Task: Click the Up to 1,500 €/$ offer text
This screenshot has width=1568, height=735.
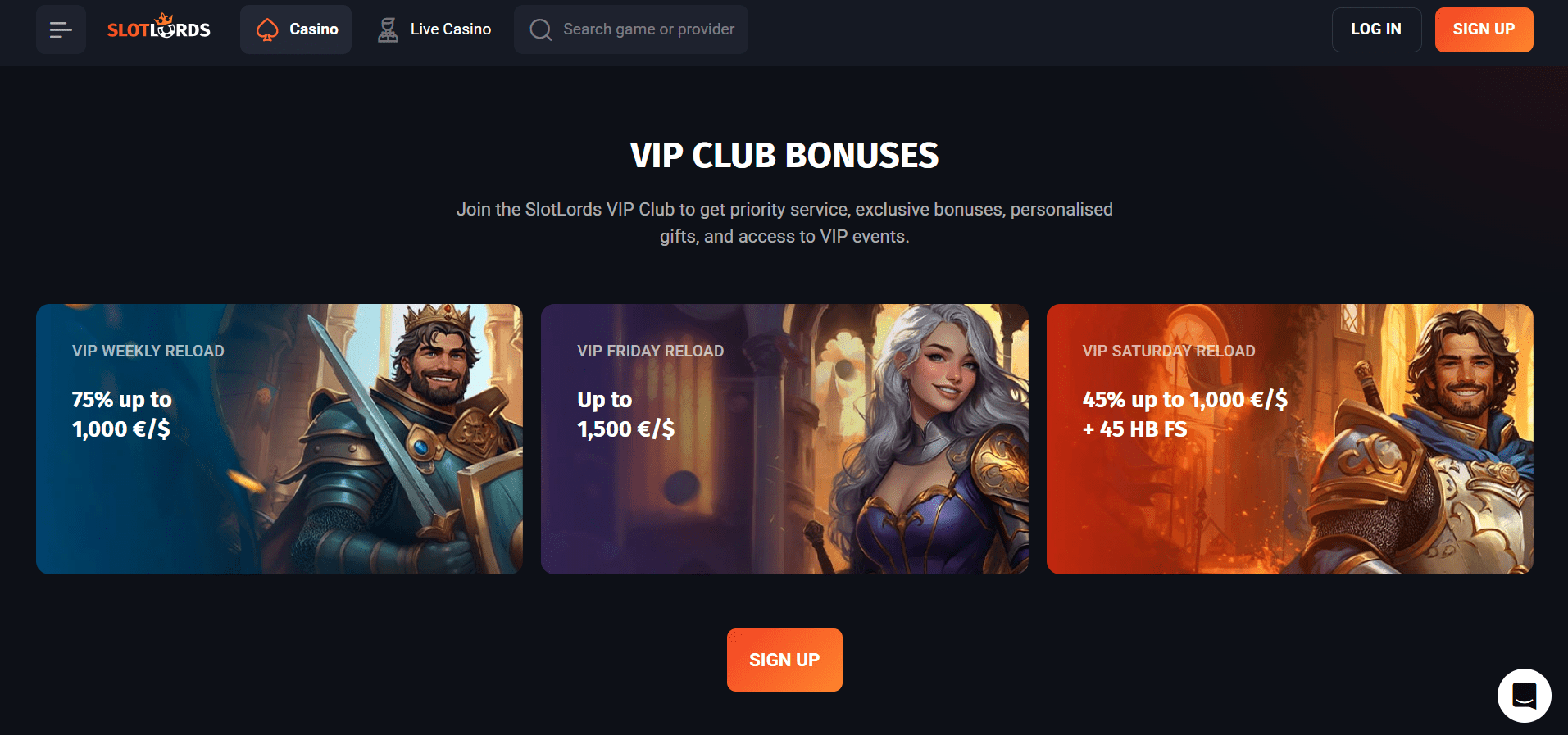Action: tap(626, 414)
